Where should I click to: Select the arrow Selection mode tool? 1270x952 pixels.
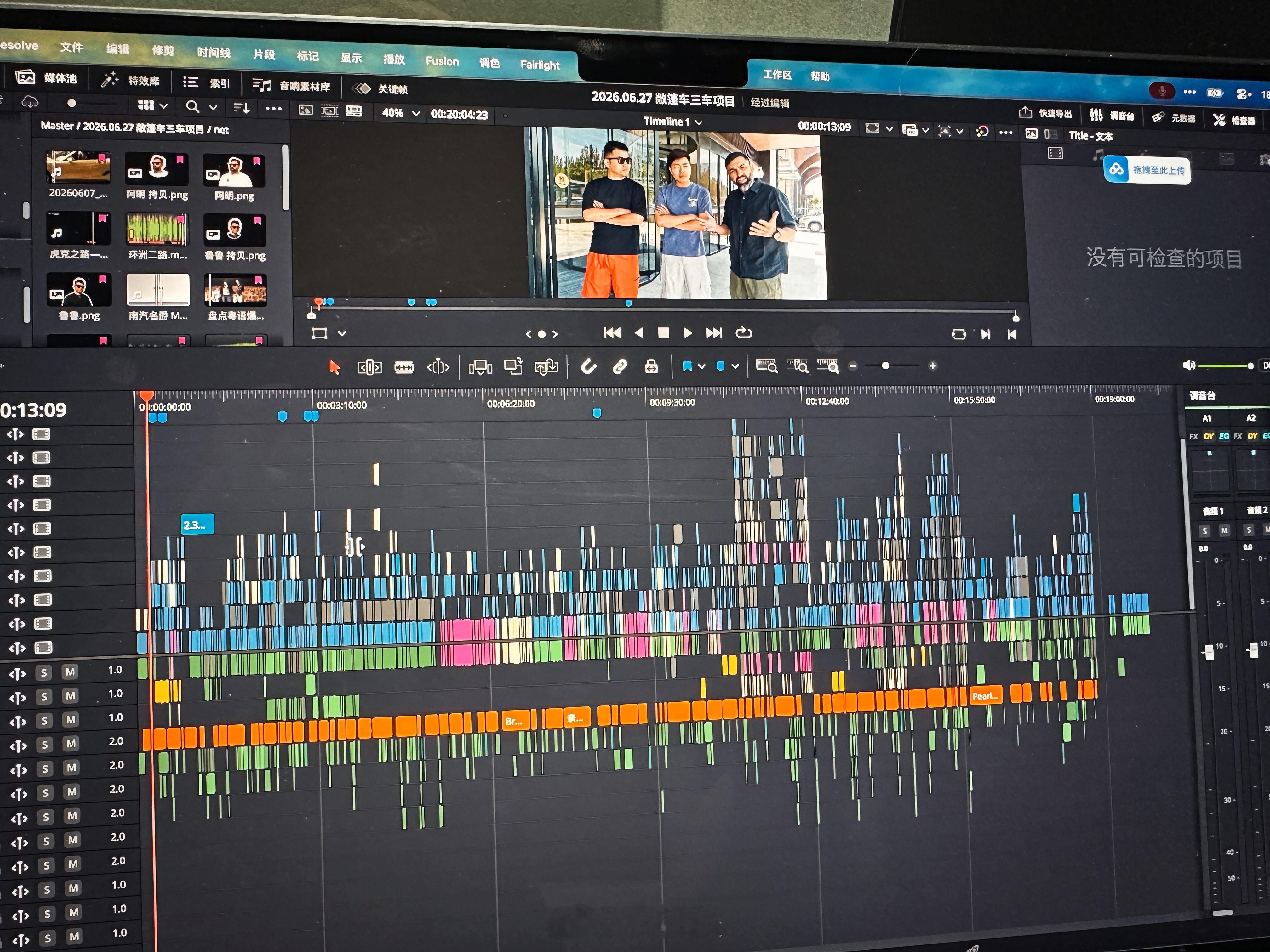coord(334,367)
